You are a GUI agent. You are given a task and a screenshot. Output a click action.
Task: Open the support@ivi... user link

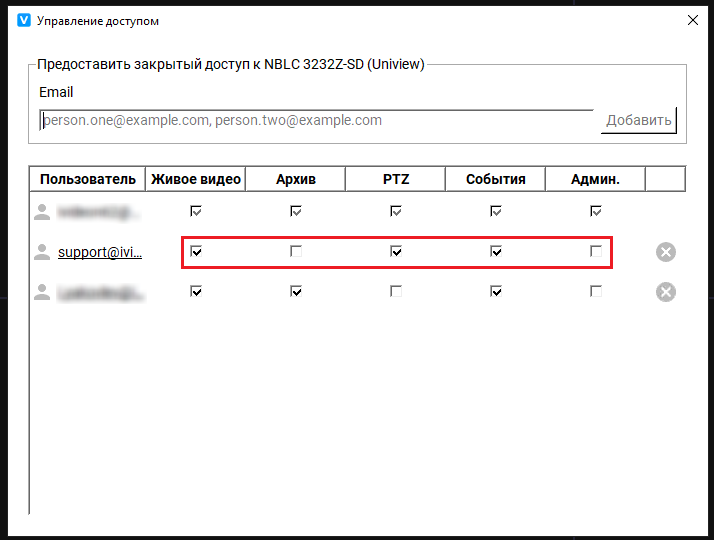point(100,252)
